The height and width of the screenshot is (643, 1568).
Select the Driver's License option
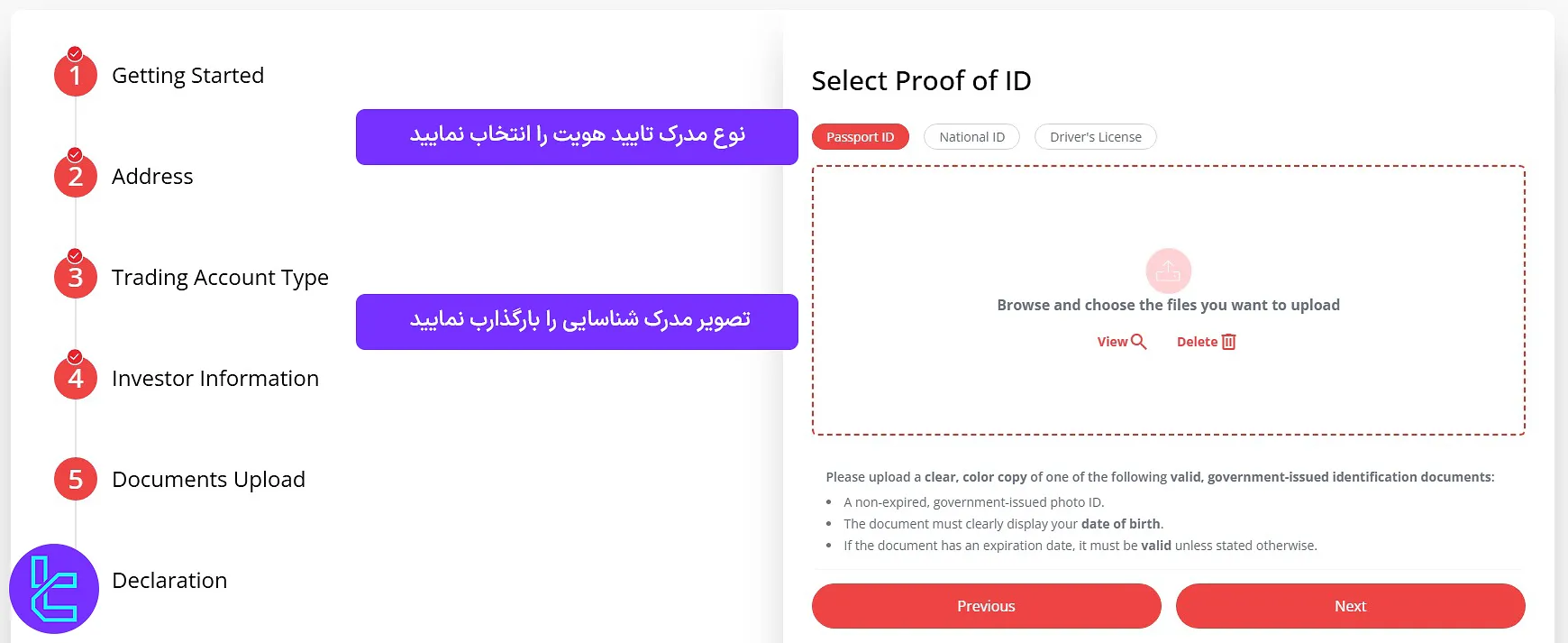tap(1095, 136)
